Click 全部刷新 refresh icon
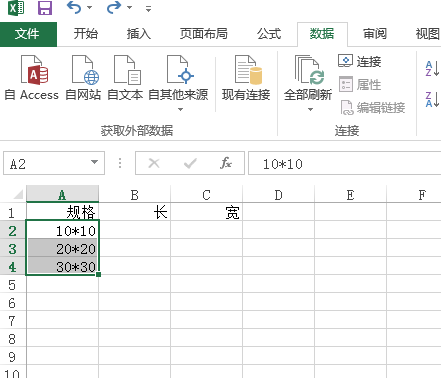 tap(308, 71)
